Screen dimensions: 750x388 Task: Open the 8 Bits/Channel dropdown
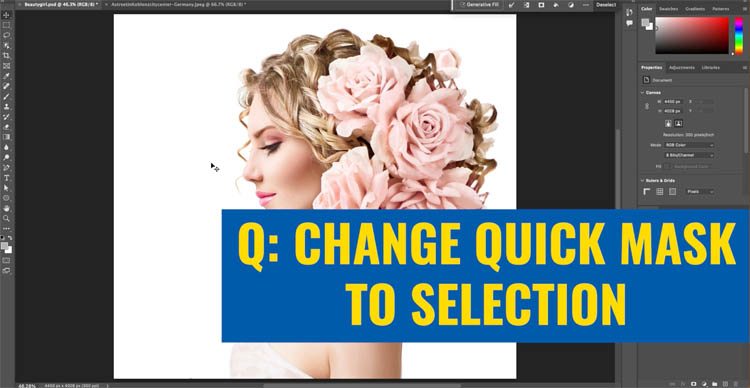[x=689, y=155]
